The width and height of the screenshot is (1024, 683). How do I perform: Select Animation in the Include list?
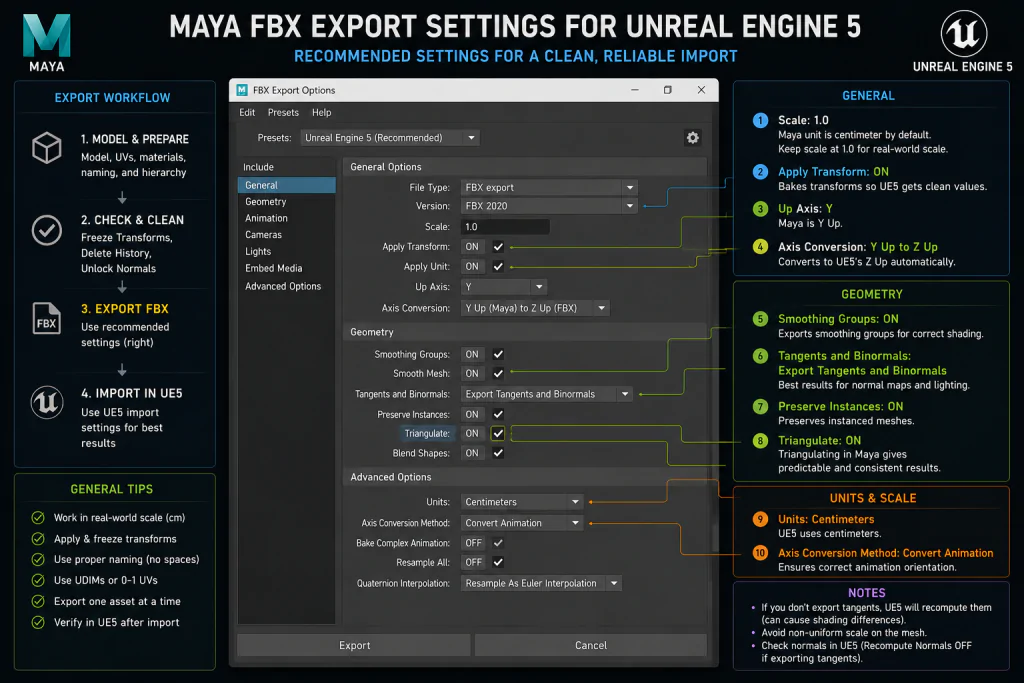coord(287,218)
